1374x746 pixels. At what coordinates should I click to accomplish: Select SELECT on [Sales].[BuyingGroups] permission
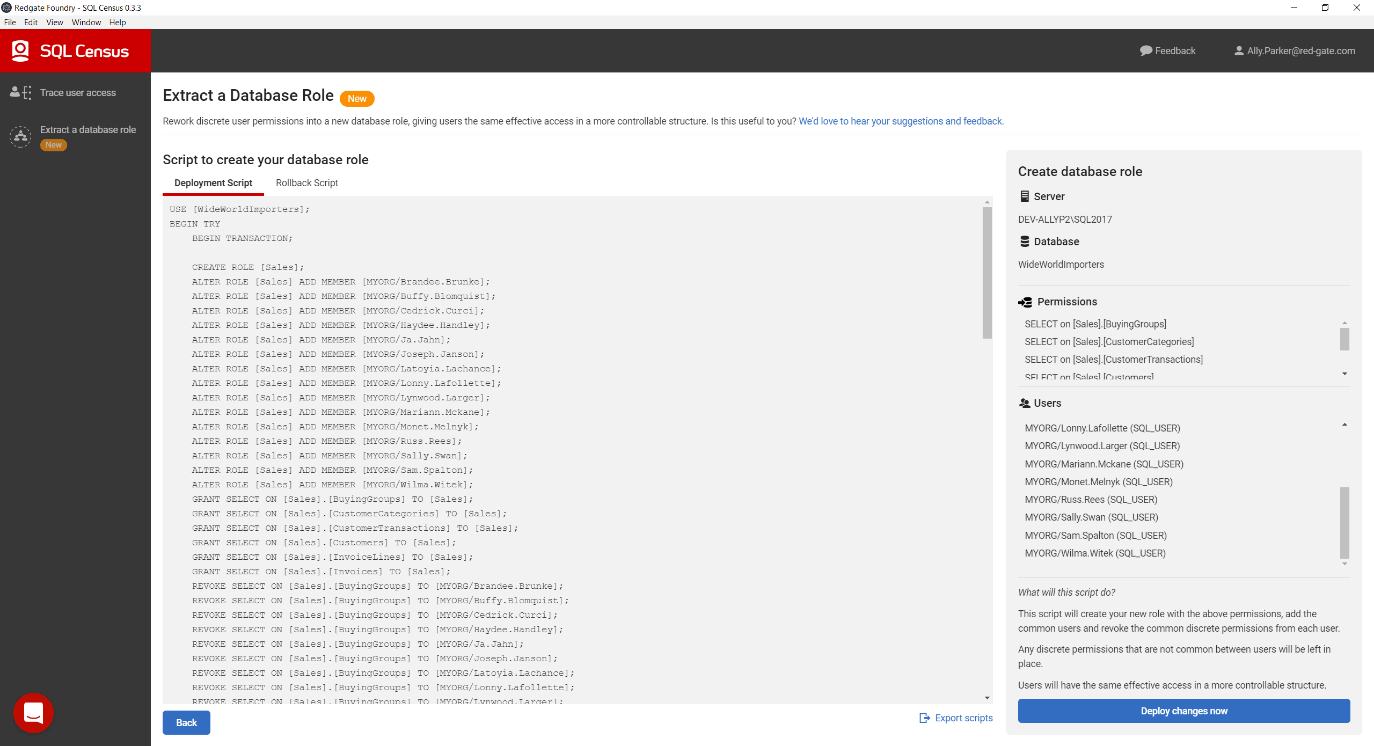pyautogui.click(x=1096, y=324)
